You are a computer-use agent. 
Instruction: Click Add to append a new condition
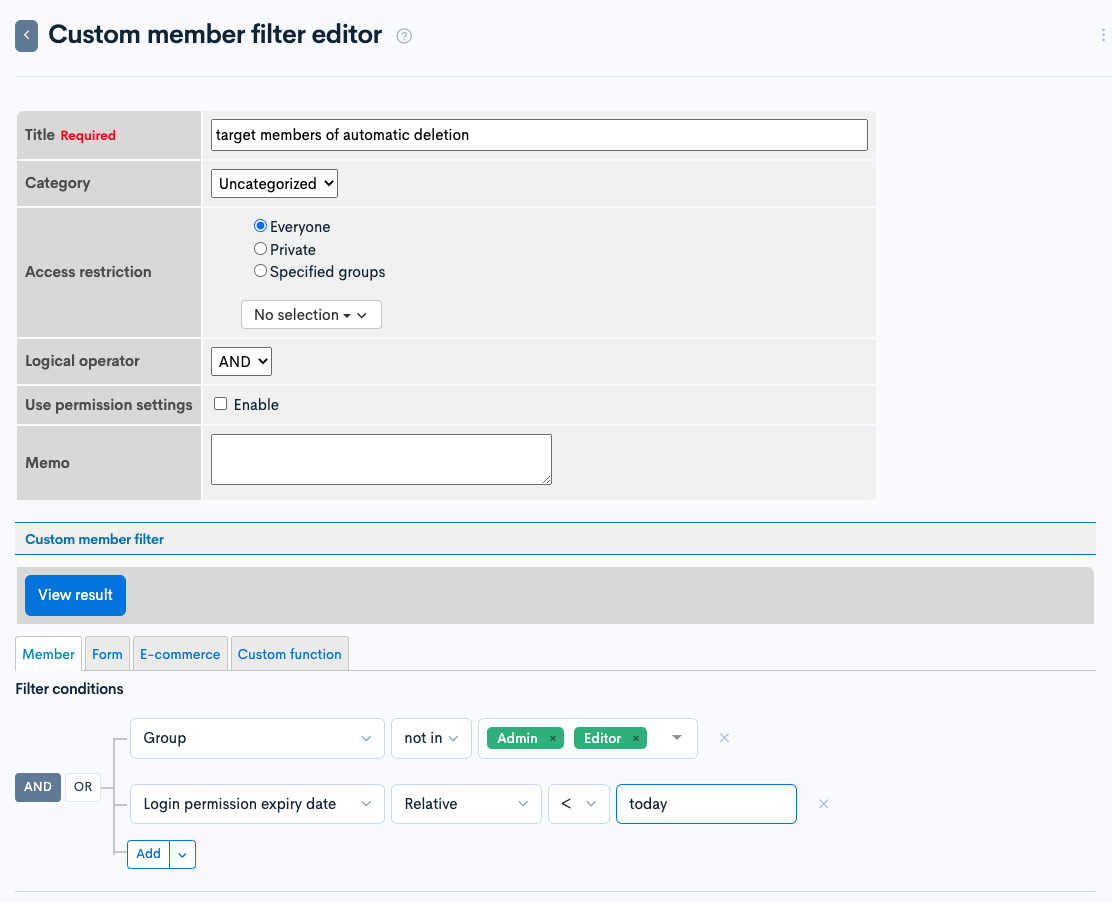click(147, 854)
